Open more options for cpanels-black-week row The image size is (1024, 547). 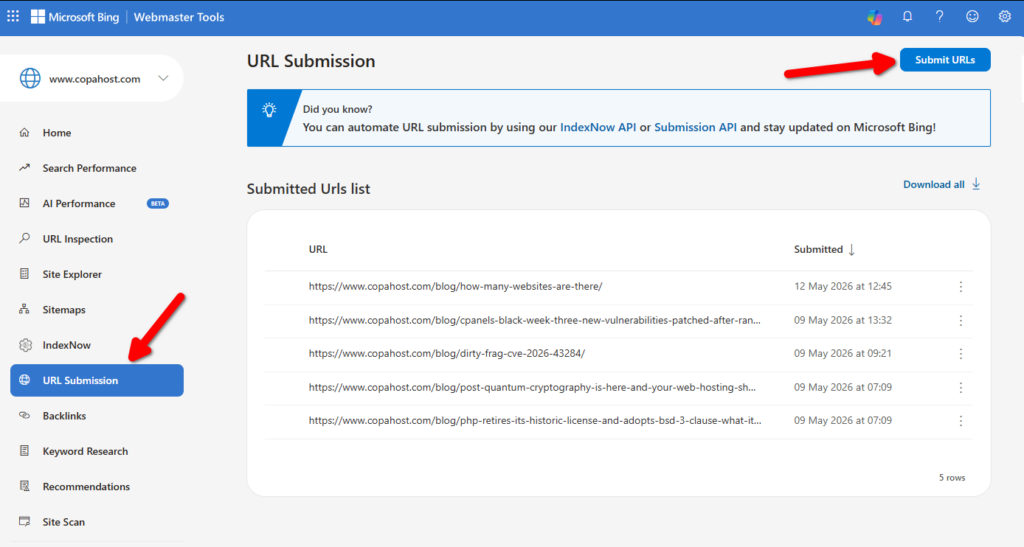[961, 320]
